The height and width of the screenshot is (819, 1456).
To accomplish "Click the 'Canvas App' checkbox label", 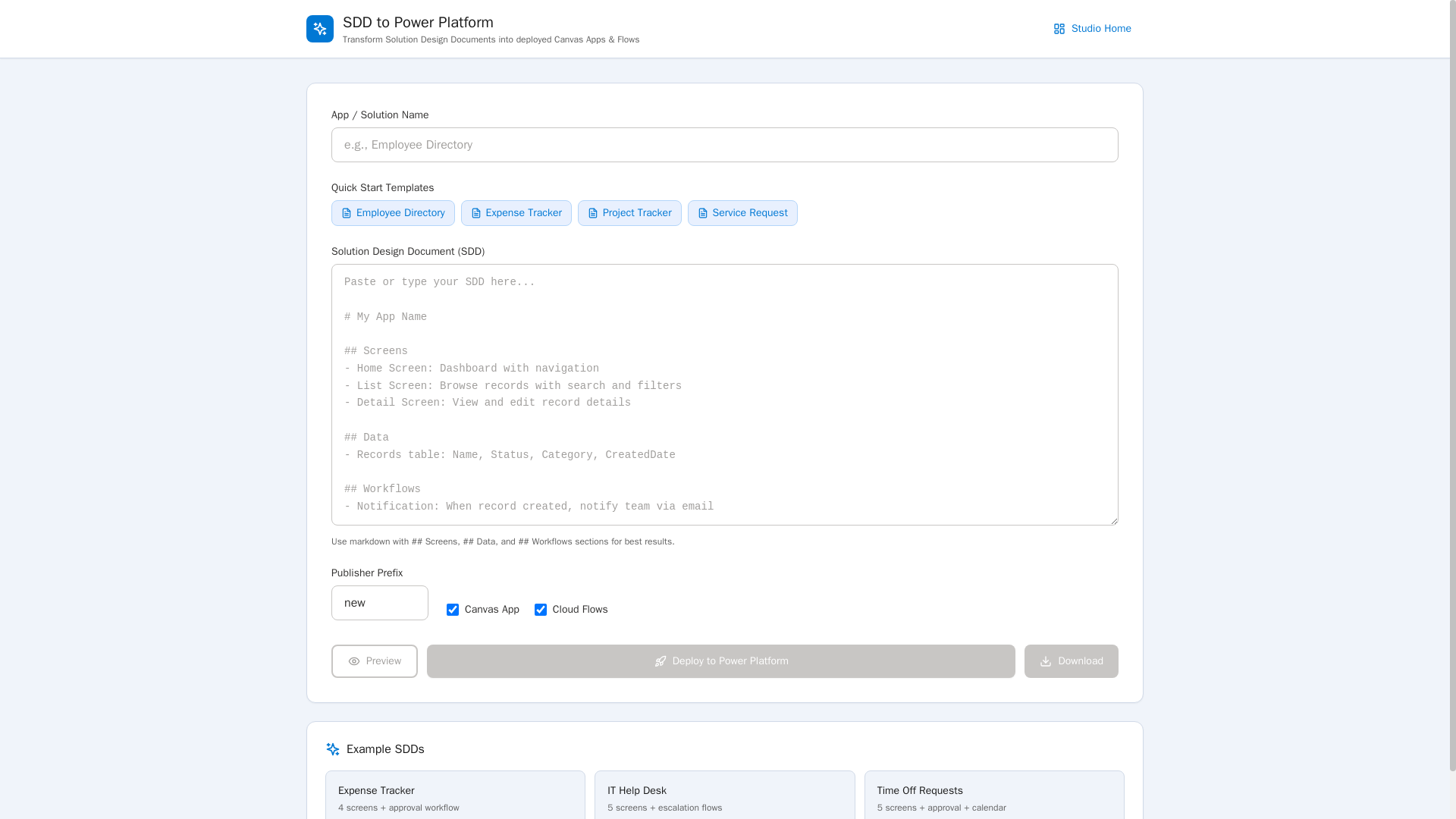I will click(x=492, y=610).
